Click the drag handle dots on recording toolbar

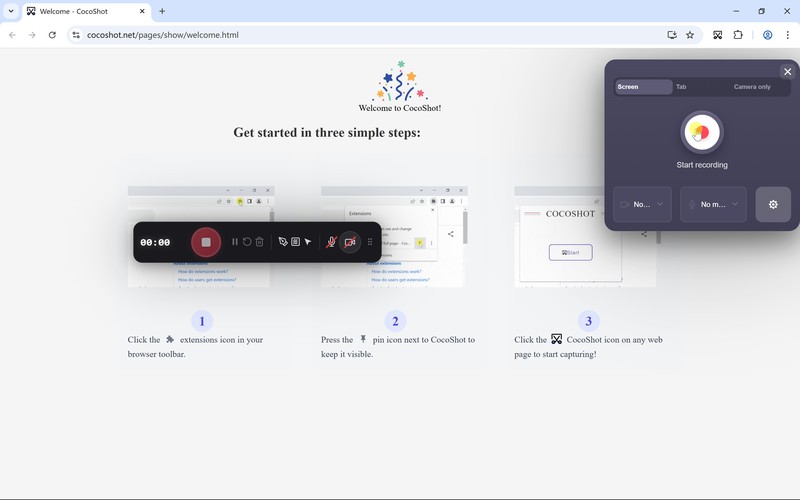371,242
